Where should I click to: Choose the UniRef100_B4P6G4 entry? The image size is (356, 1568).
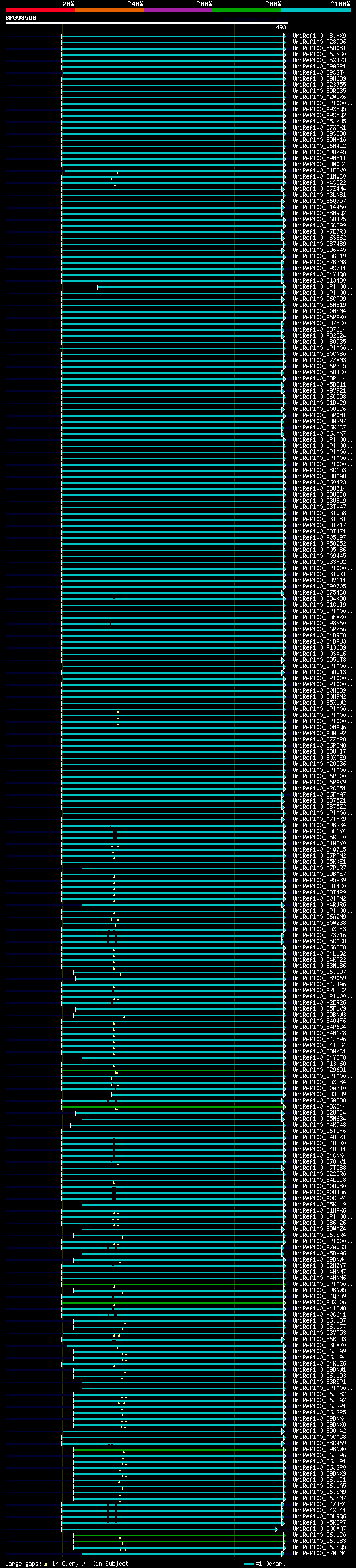coord(319,1027)
